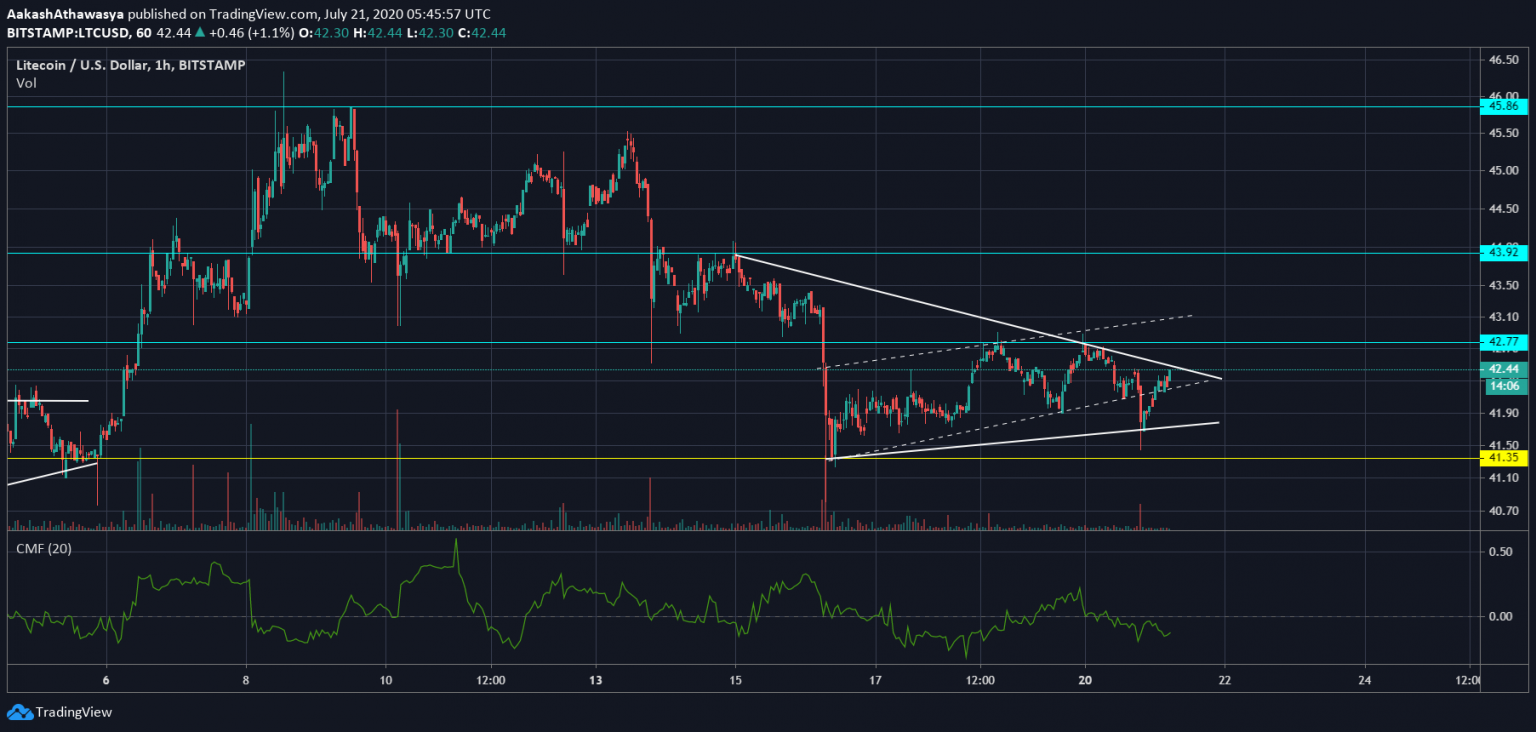The width and height of the screenshot is (1536, 732).
Task: Click the 42.77 cyan price label
Action: pyautogui.click(x=1503, y=342)
